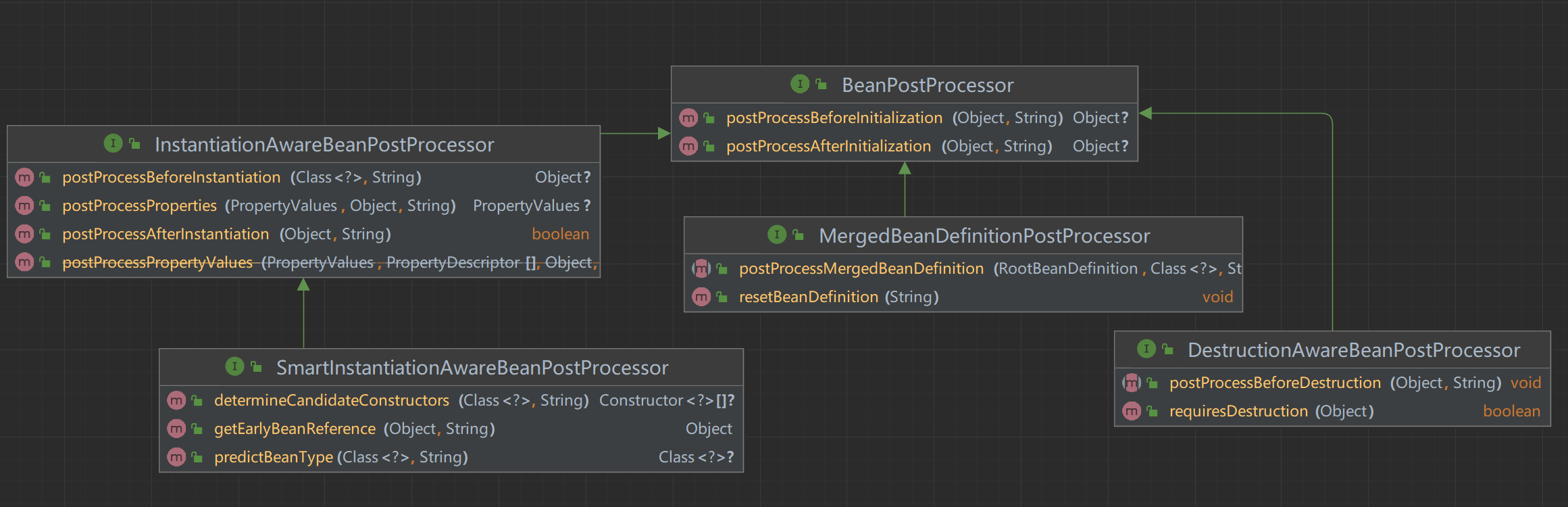Click the method icon of requiresDestruction

coord(1132,411)
